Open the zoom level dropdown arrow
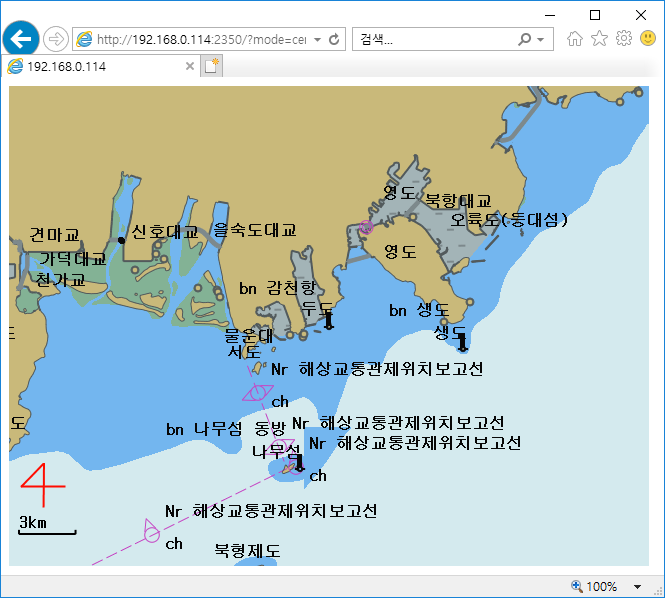 point(638,586)
